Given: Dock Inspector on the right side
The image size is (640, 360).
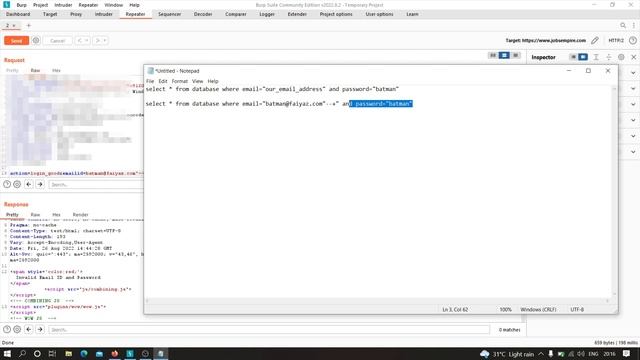Looking at the screenshot, I should (583, 57).
